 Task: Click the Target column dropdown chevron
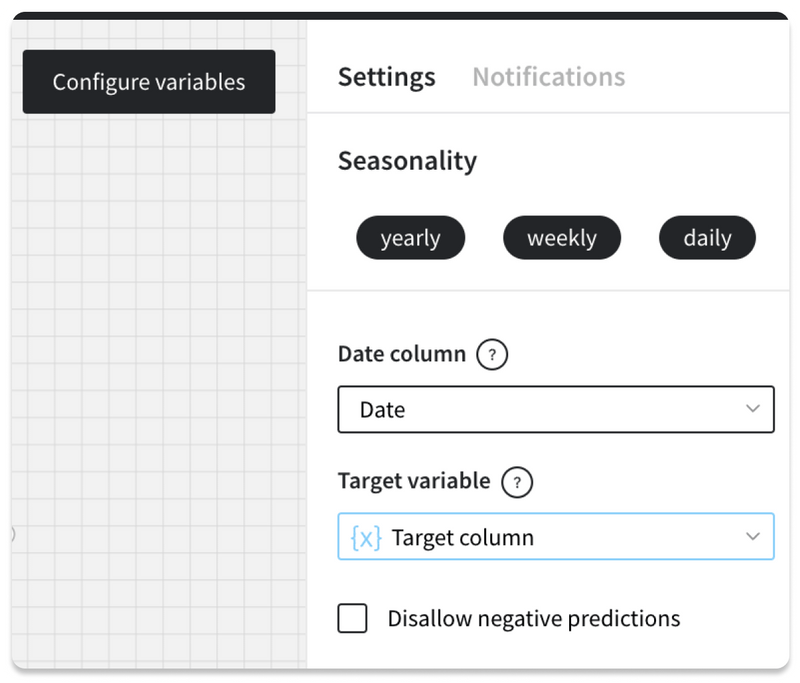coord(753,536)
